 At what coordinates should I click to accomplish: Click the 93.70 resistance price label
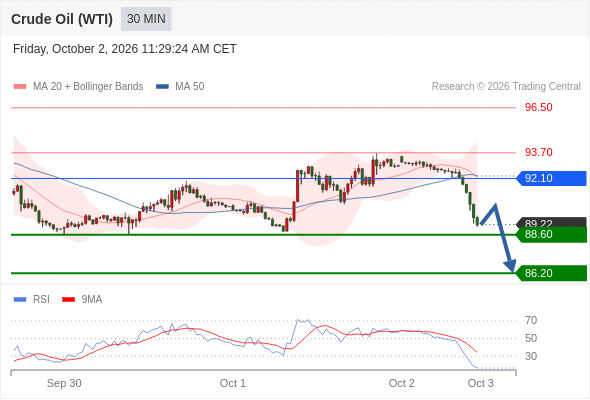click(x=538, y=152)
